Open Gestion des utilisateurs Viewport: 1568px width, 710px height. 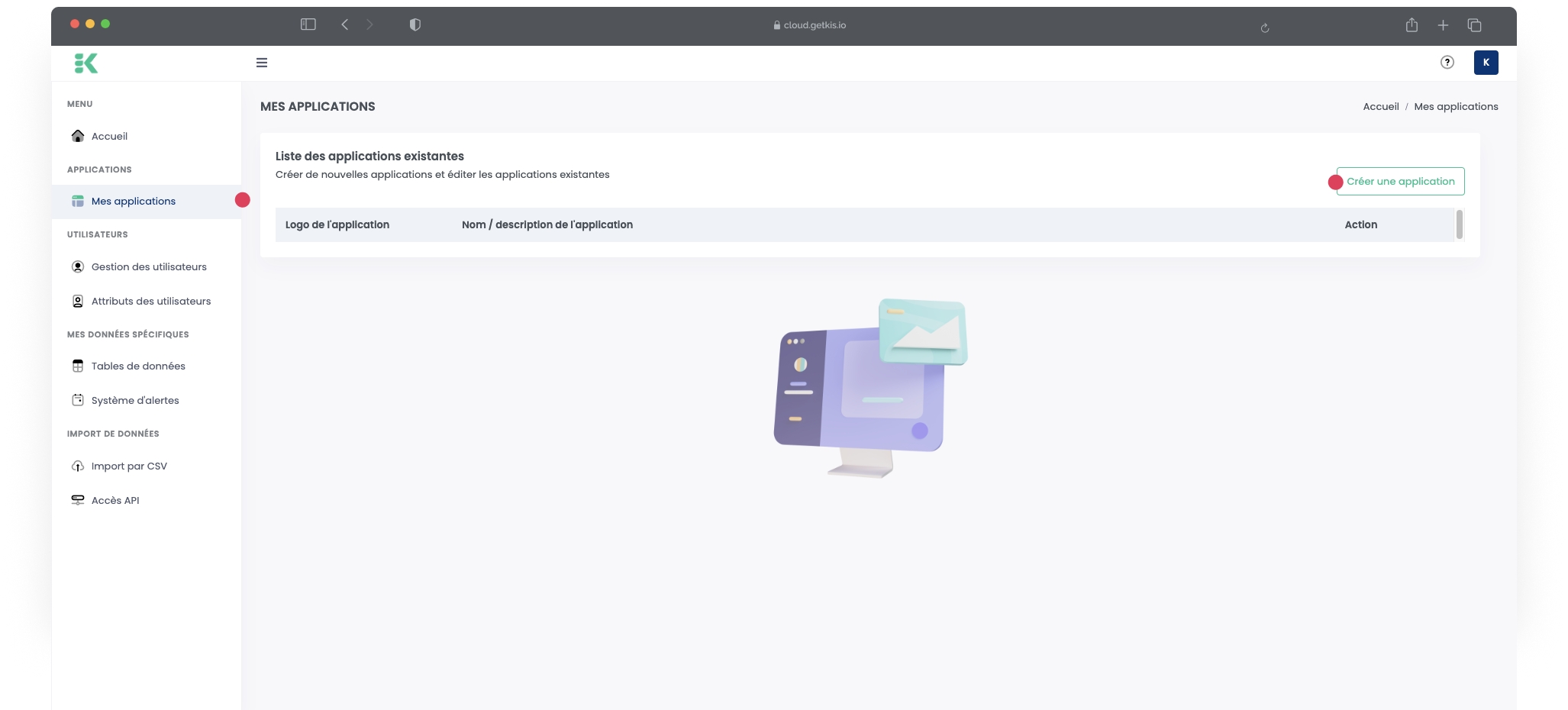pos(149,267)
